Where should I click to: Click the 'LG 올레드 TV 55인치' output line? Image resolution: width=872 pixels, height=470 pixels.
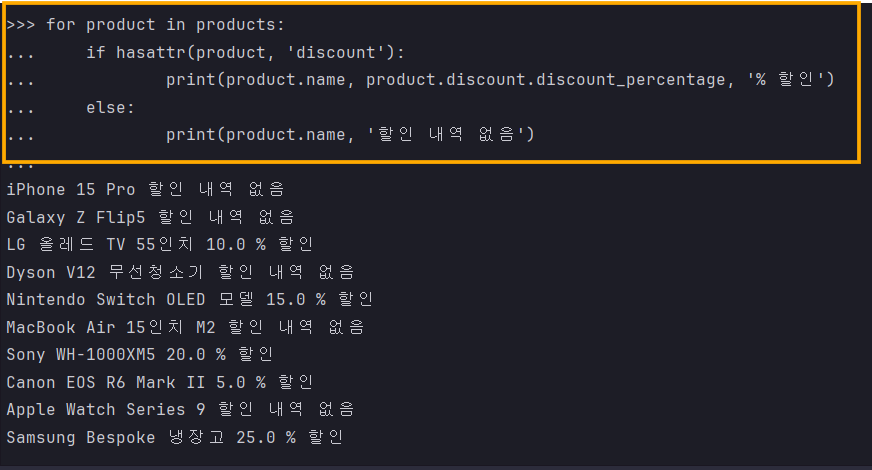click(x=160, y=244)
